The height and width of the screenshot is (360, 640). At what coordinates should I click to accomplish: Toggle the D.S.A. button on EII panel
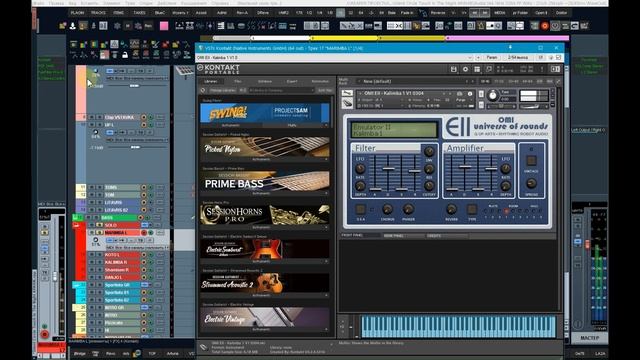(360, 209)
